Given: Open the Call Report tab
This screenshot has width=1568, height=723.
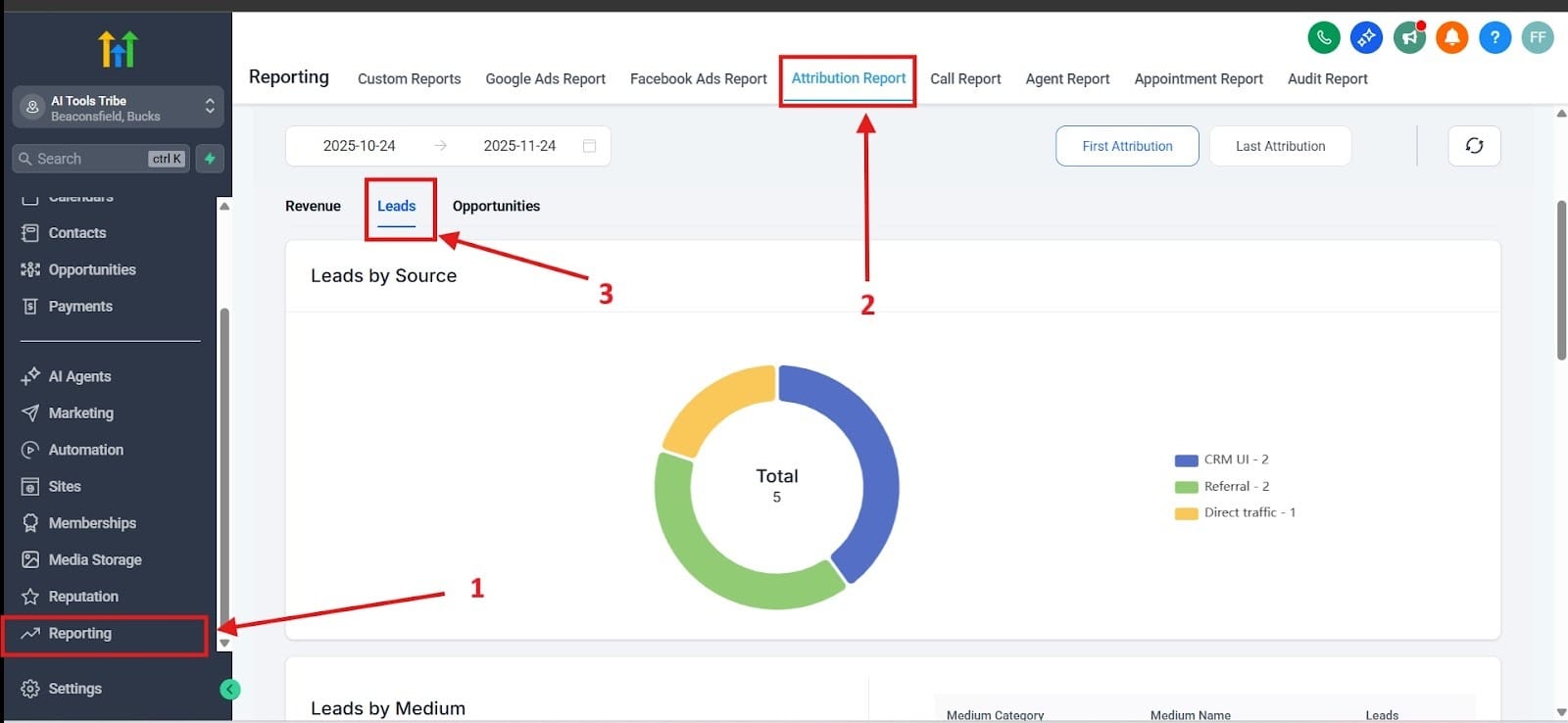Looking at the screenshot, I should click(x=965, y=78).
